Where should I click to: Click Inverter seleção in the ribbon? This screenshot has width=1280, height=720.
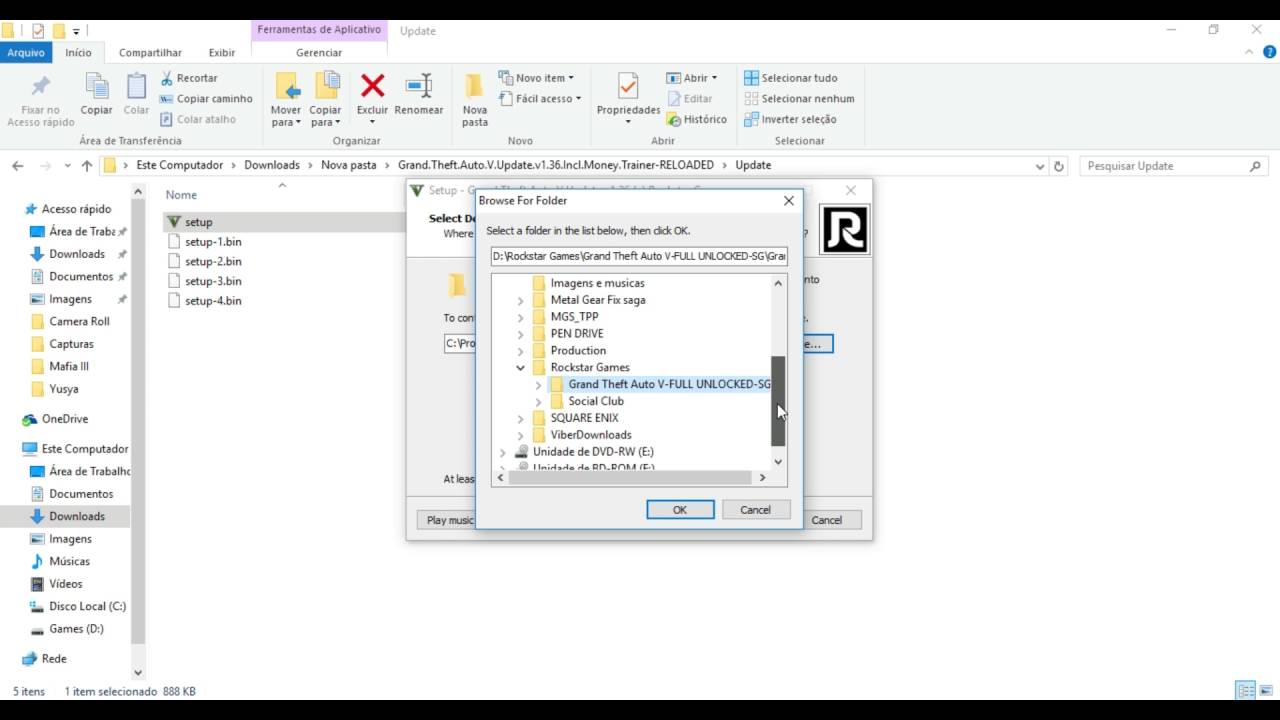(790, 120)
